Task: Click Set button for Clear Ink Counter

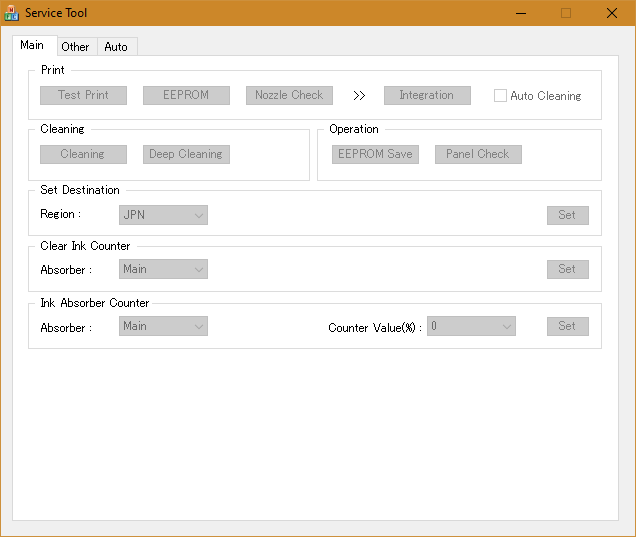Action: (x=567, y=269)
